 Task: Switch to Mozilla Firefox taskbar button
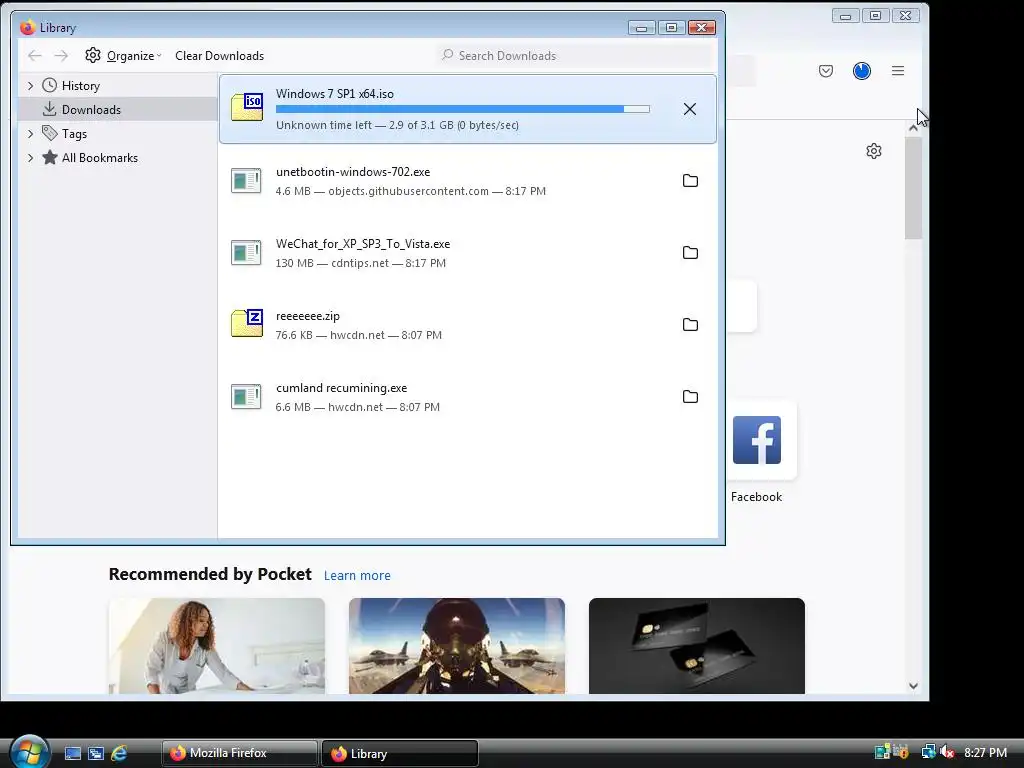point(240,753)
